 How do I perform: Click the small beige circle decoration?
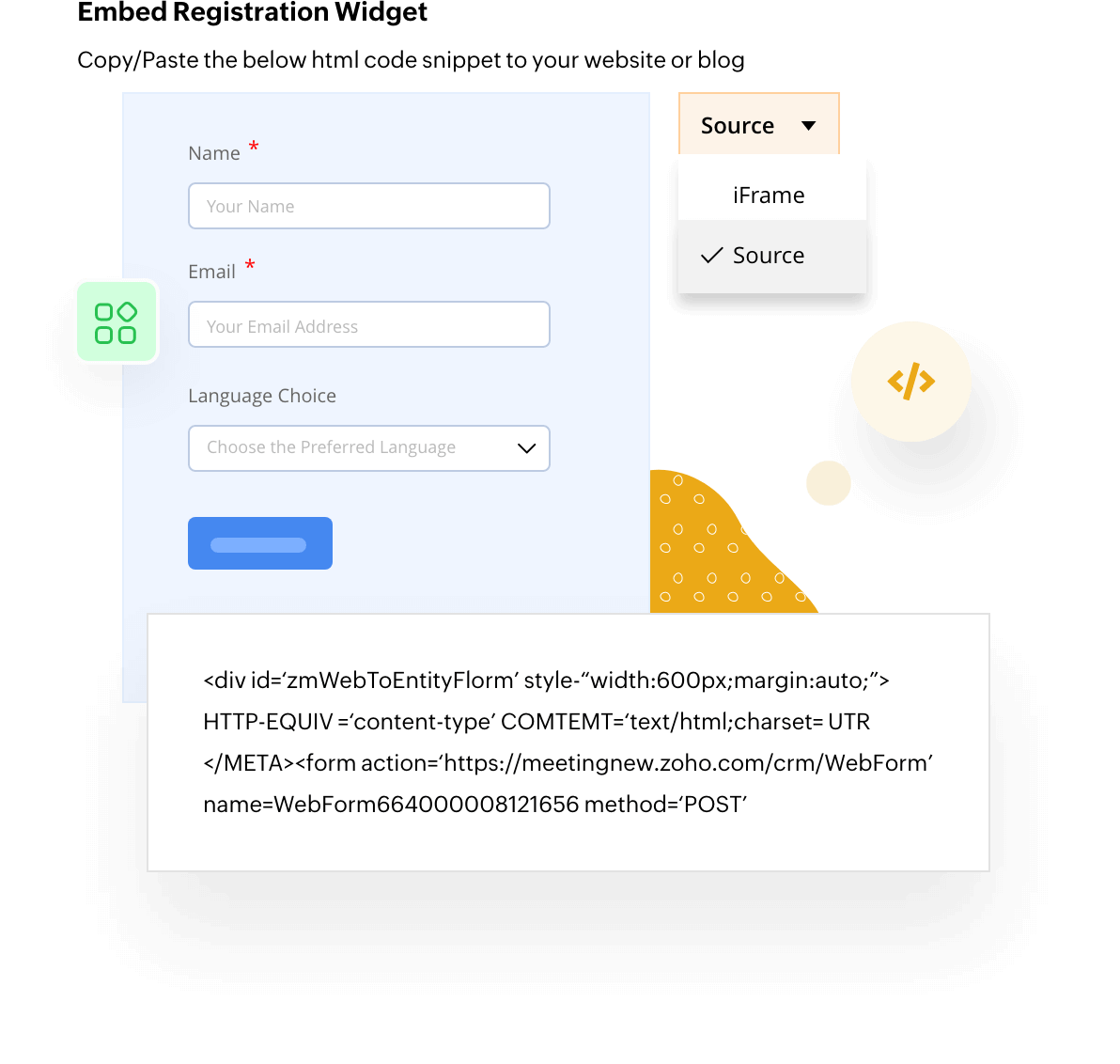[829, 483]
